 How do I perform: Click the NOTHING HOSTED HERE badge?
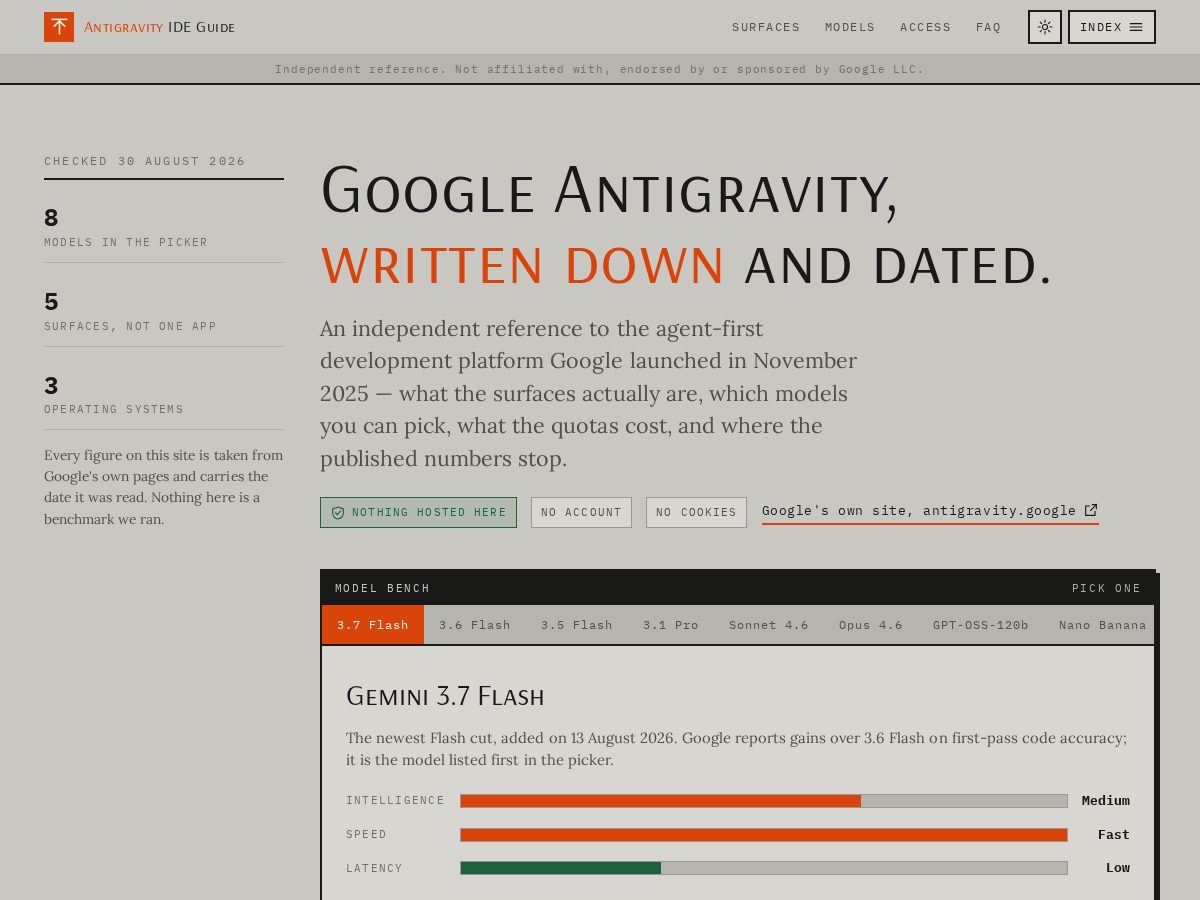click(x=418, y=513)
